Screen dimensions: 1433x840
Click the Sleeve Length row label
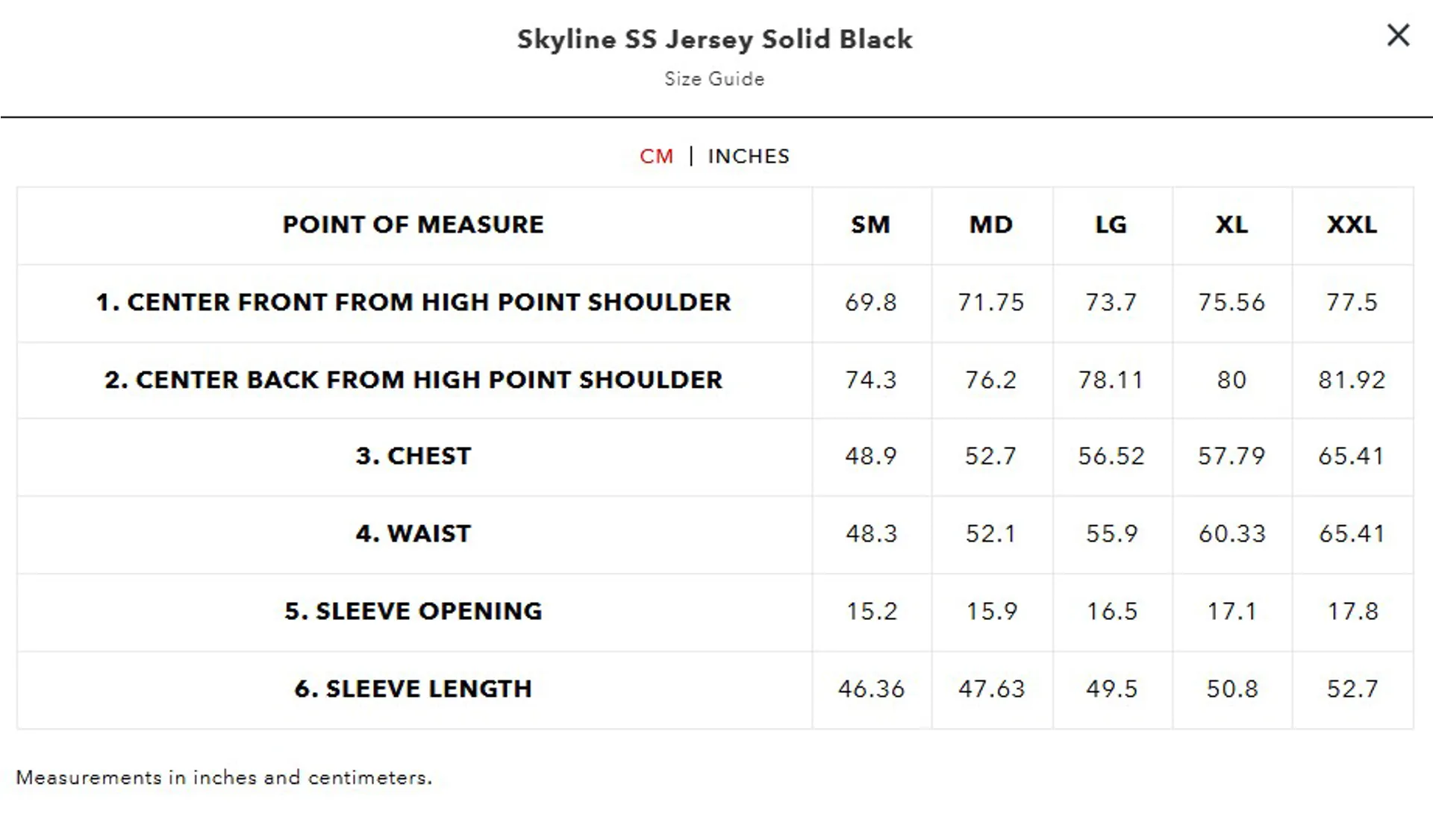413,689
